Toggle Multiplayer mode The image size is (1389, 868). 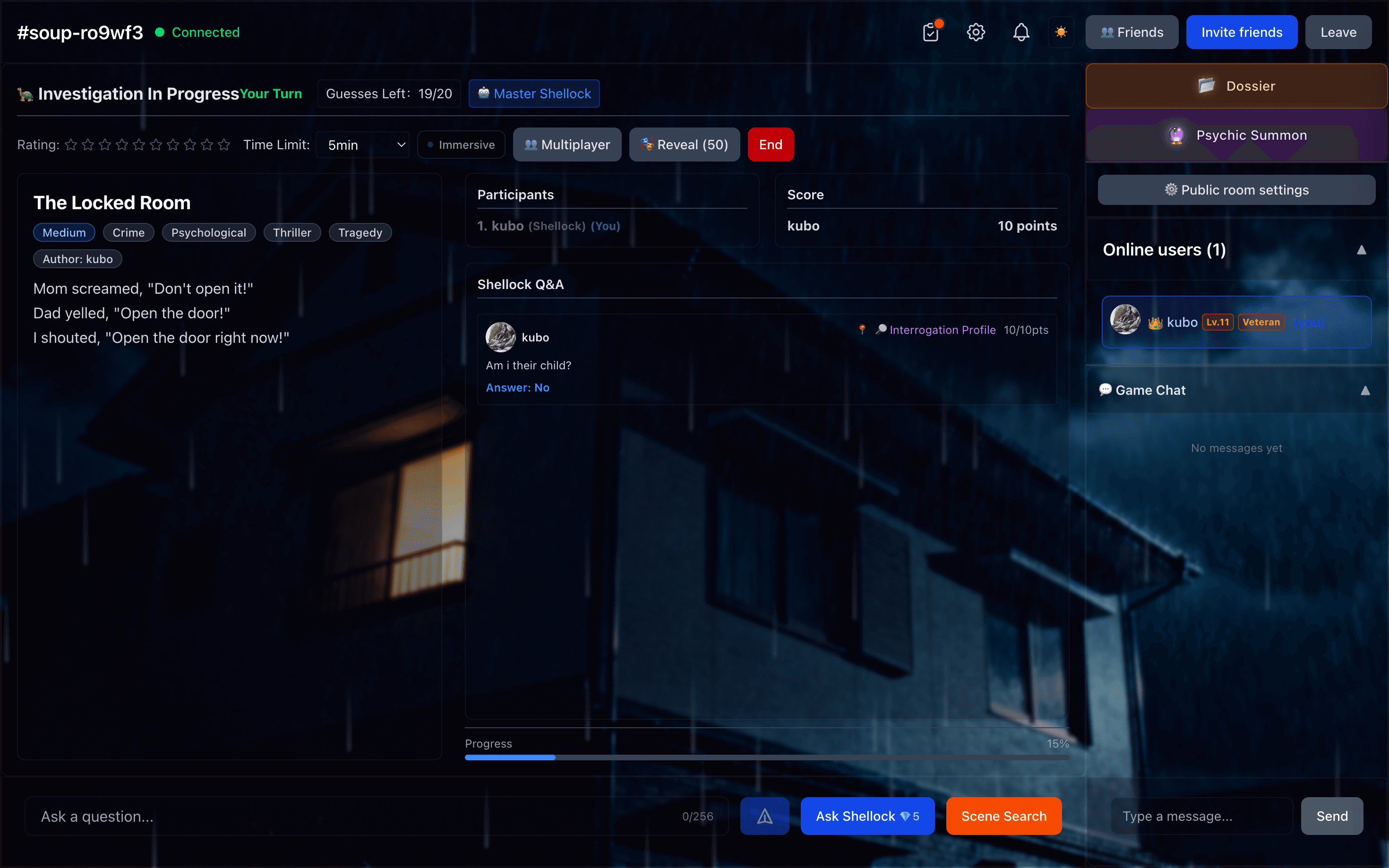click(567, 144)
